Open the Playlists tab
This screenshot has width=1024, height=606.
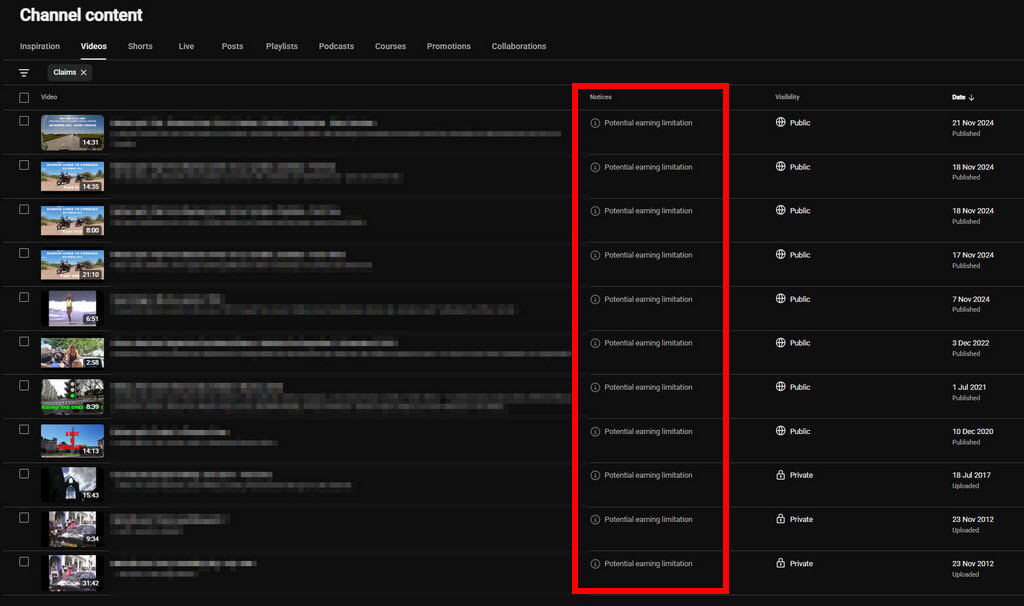[281, 46]
